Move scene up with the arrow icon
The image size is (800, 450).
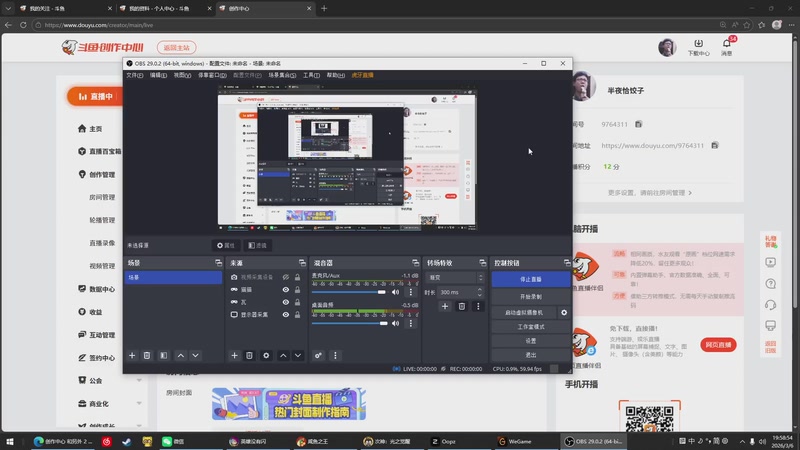pos(181,355)
